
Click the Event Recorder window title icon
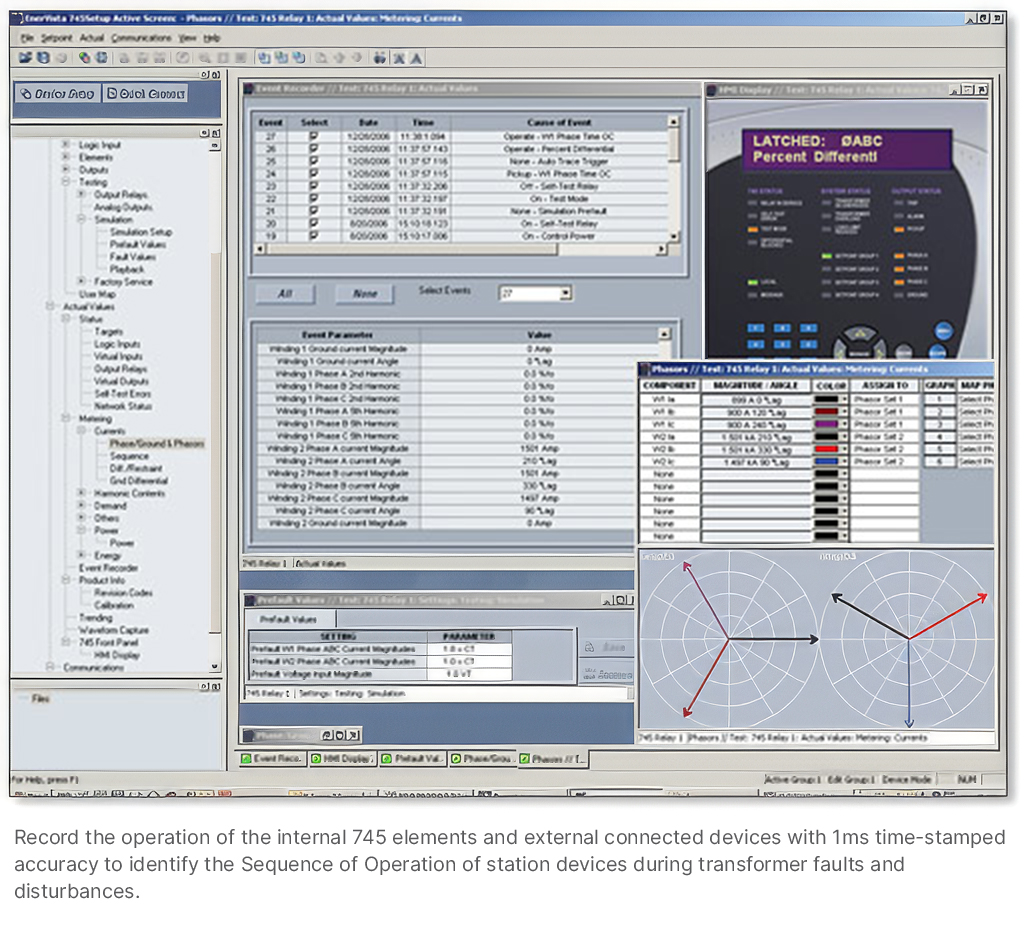[250, 88]
